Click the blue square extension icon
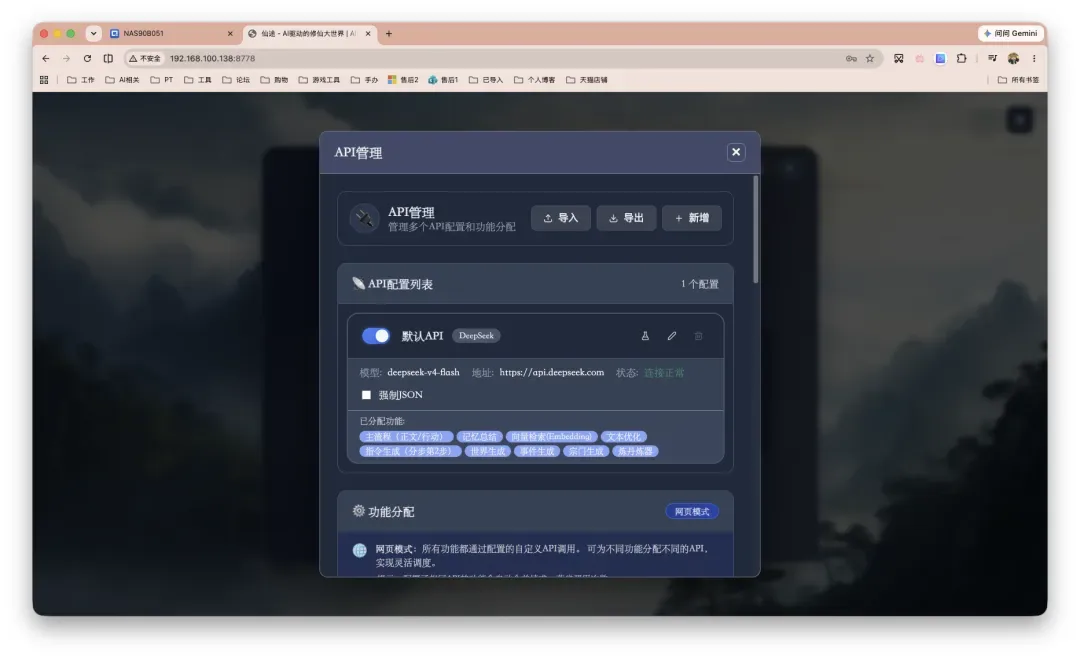The image size is (1080, 659). pos(940,59)
